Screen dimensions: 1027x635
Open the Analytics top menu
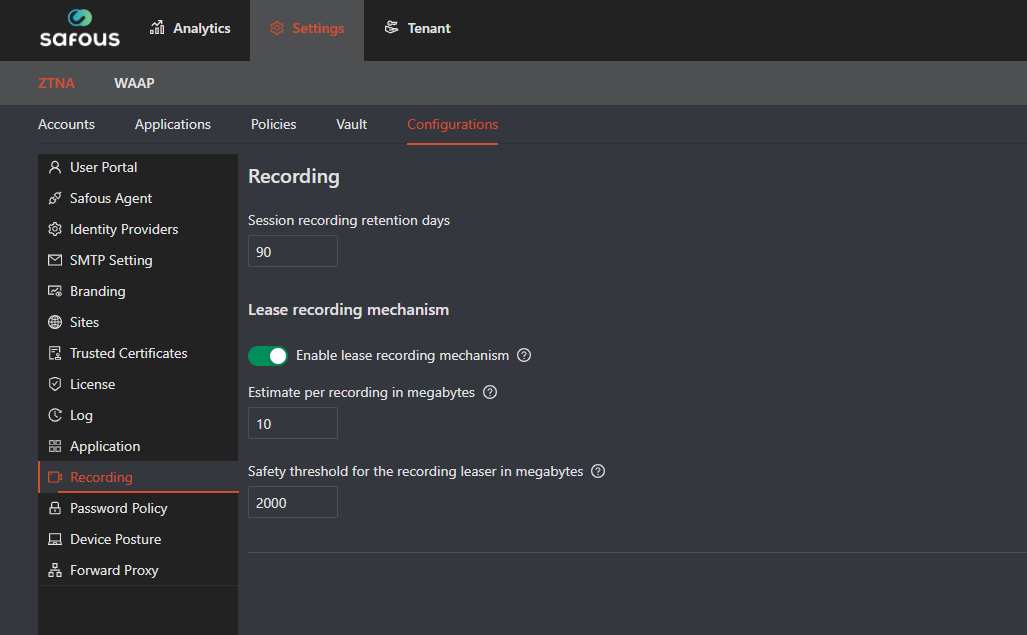coord(190,29)
